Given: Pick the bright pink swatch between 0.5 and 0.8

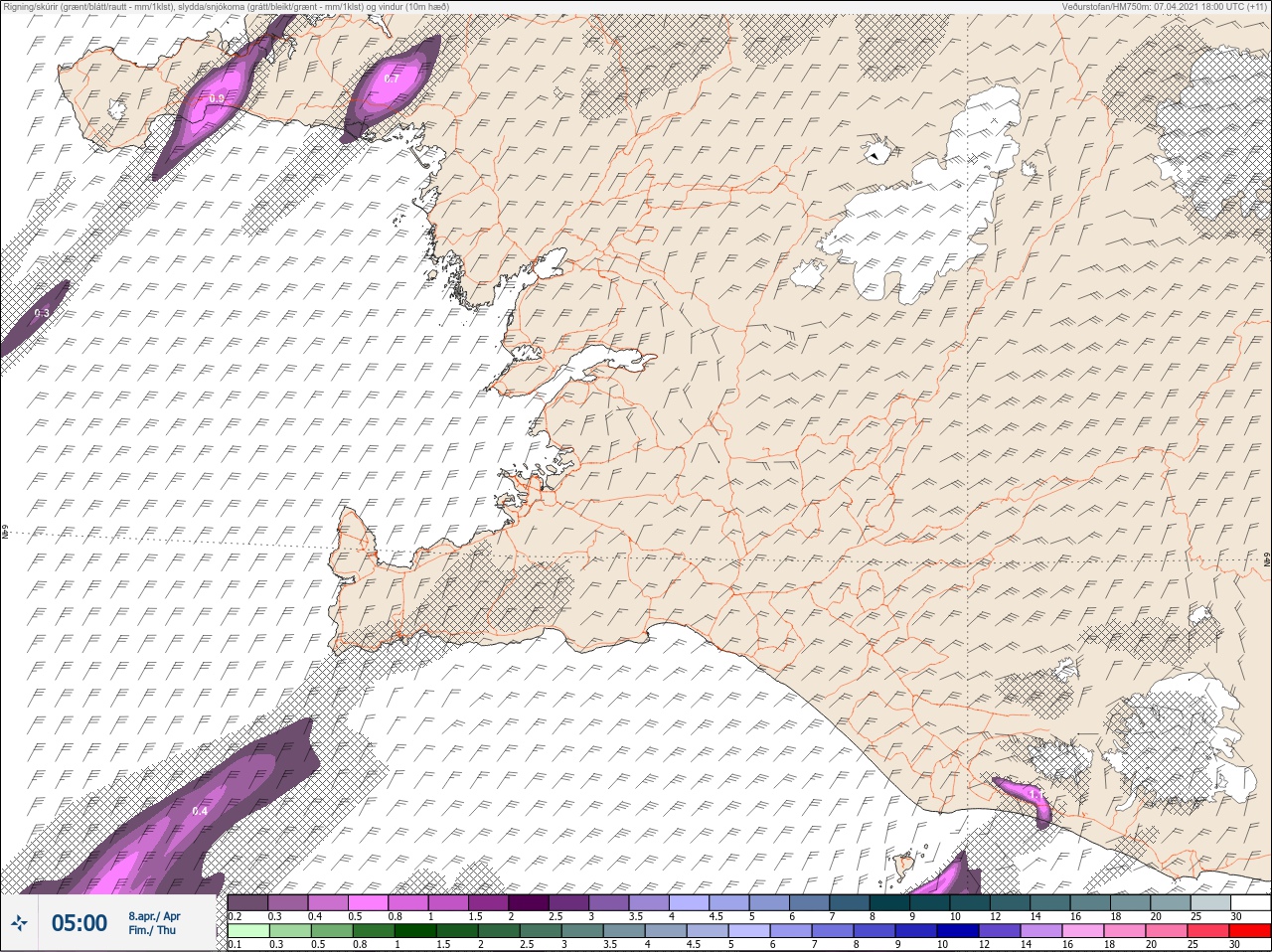Looking at the screenshot, I should coord(369,903).
